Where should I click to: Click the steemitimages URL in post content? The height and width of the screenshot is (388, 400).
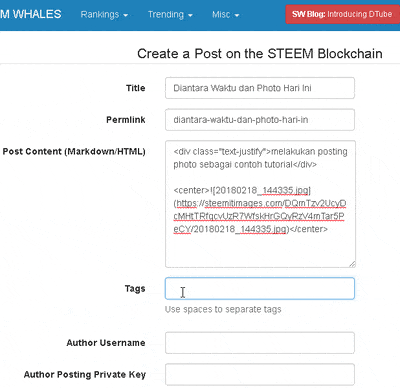tap(259, 216)
